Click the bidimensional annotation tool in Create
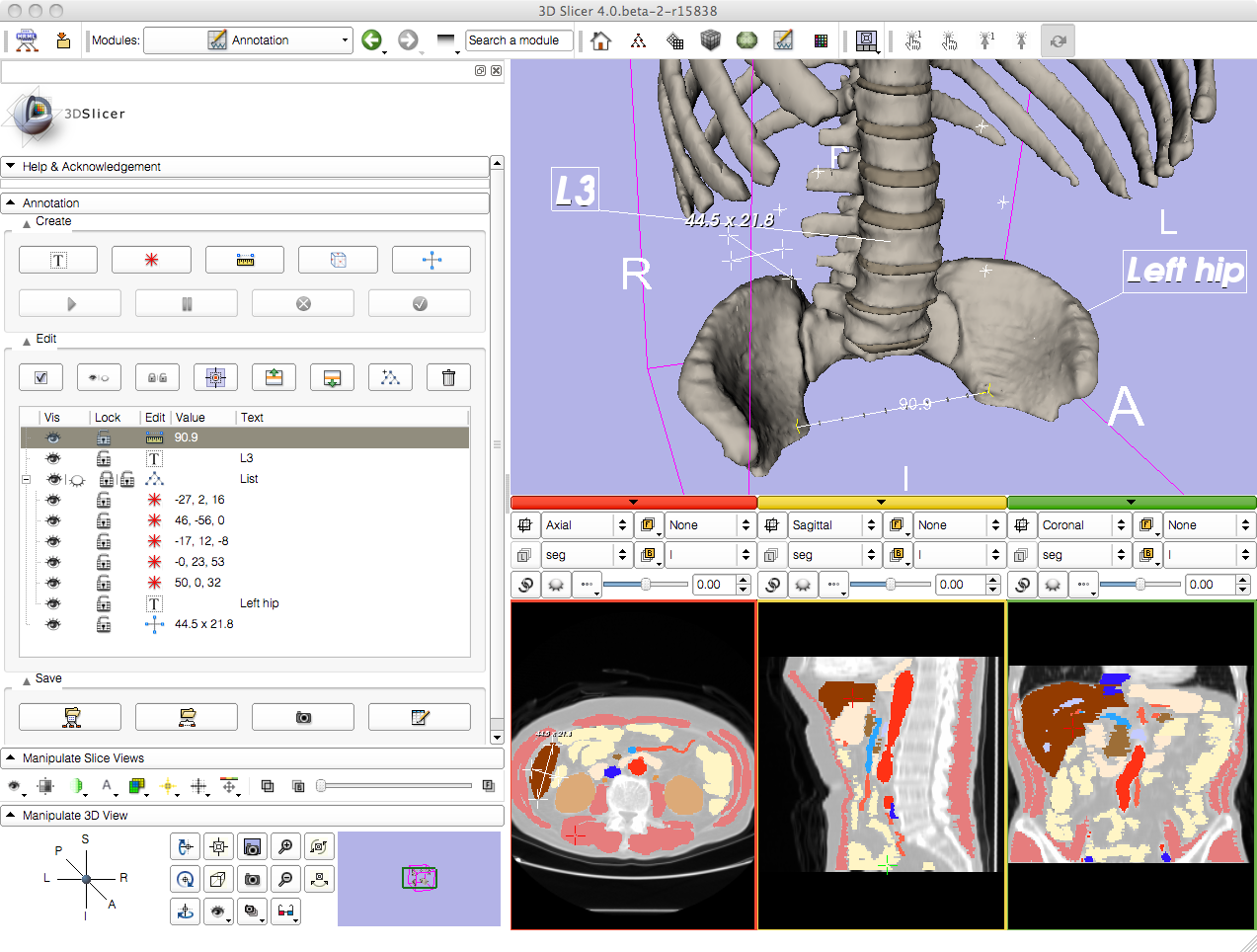 point(432,260)
